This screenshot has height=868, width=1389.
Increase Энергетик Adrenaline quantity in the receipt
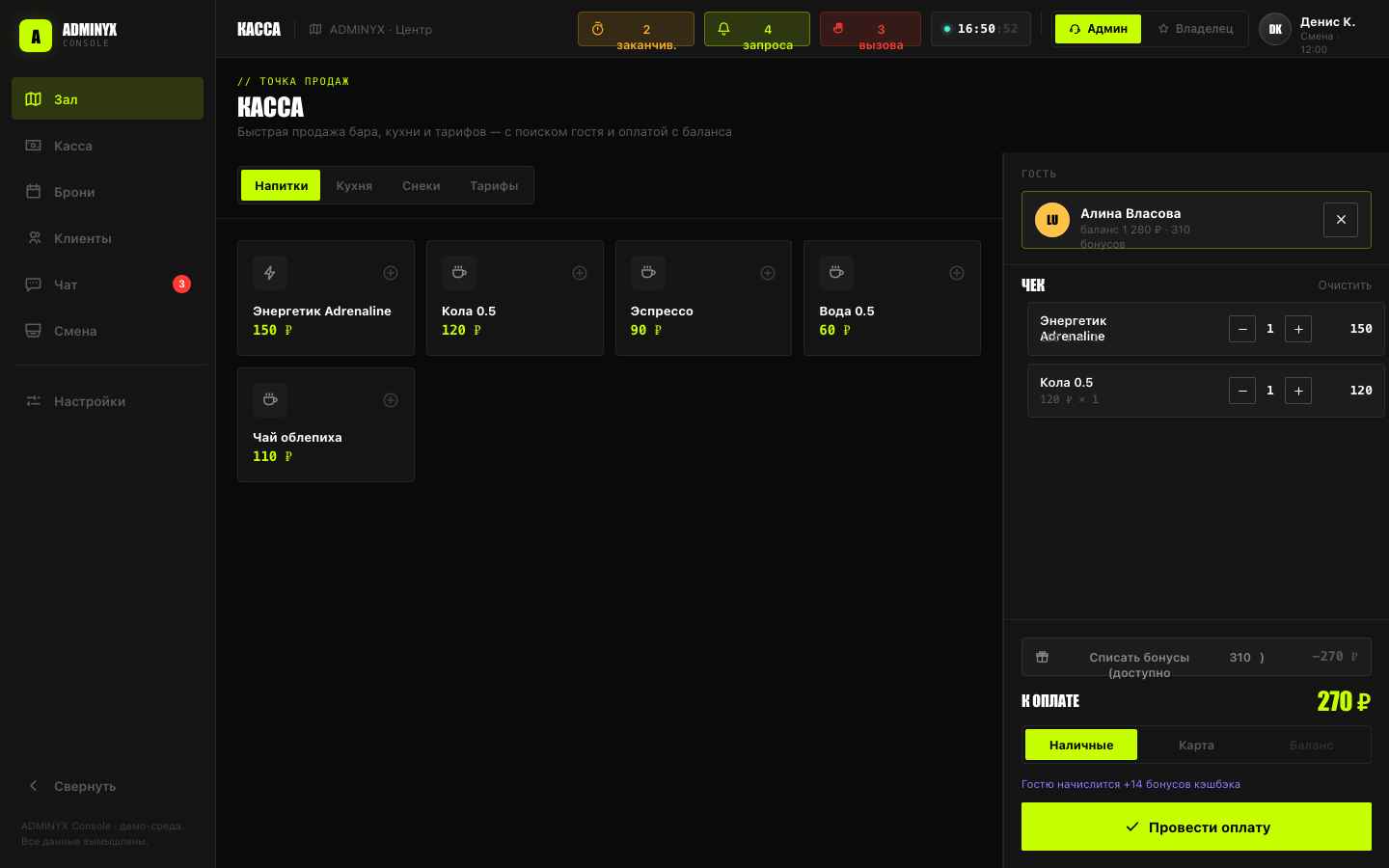tap(1298, 329)
